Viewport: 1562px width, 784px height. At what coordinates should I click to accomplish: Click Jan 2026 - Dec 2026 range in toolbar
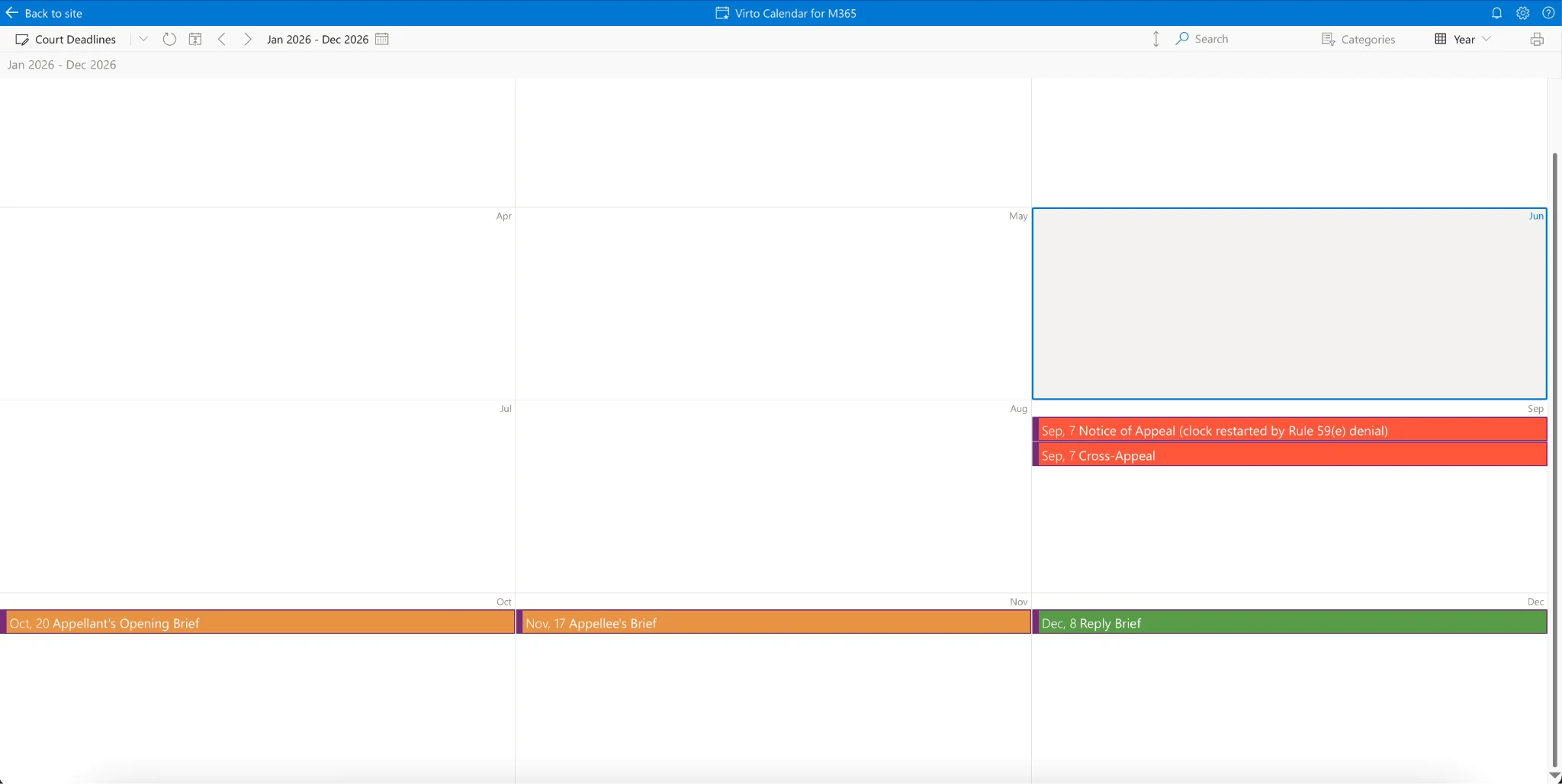click(317, 39)
